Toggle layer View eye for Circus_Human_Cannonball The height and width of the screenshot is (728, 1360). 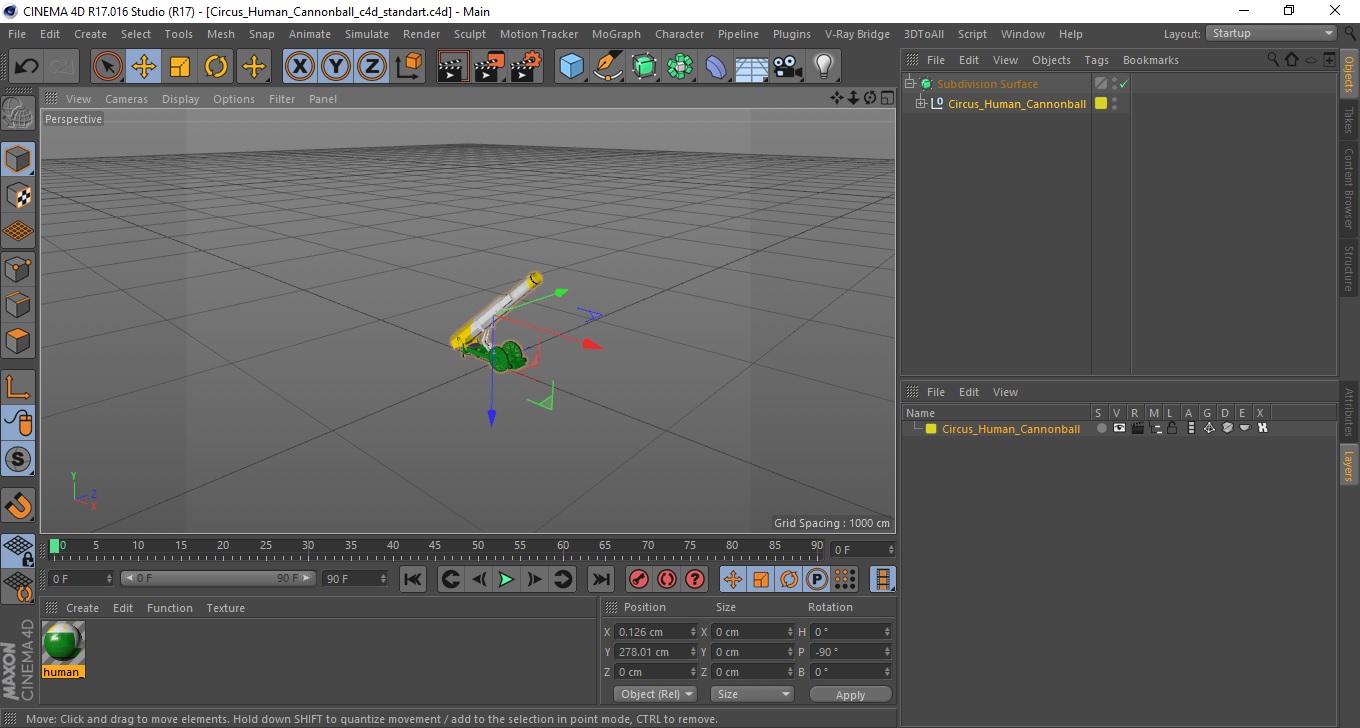click(x=1119, y=428)
